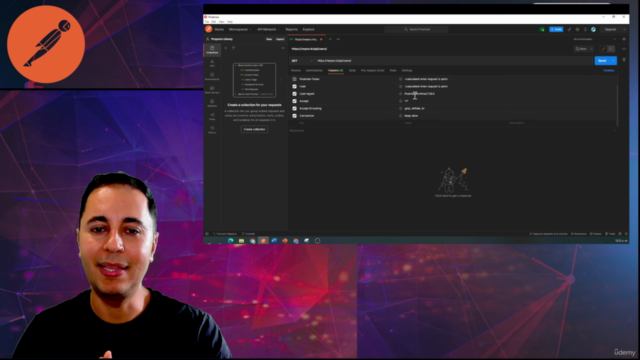Screen dimensions: 640x360
Task: Open the Settings gear in the header
Action: 577,29
